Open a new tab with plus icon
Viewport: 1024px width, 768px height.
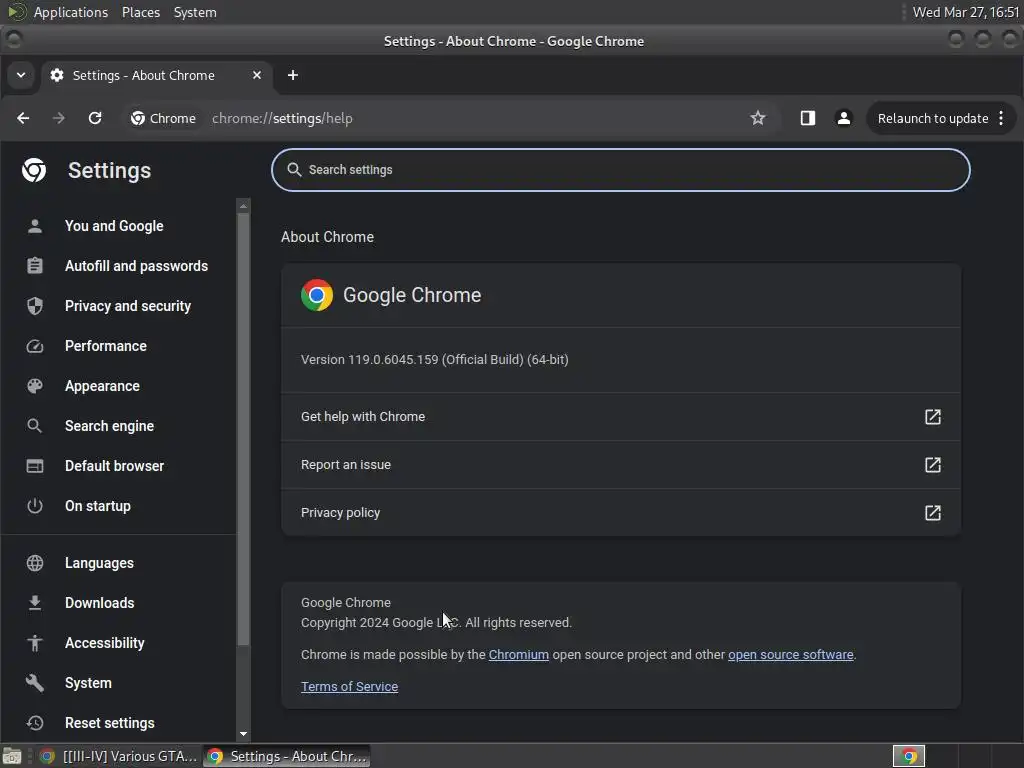(293, 75)
